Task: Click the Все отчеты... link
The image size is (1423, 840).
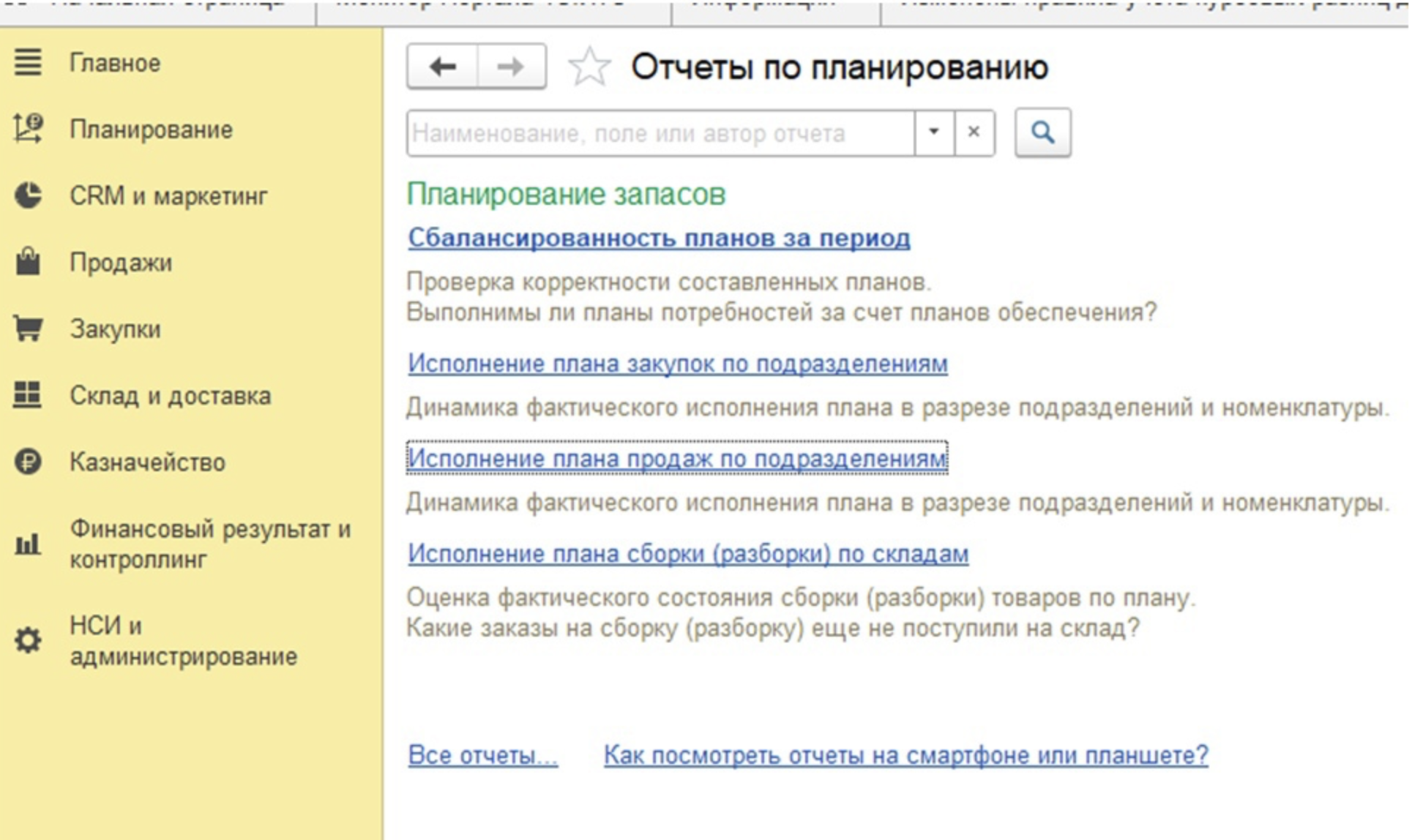Action: tap(482, 755)
